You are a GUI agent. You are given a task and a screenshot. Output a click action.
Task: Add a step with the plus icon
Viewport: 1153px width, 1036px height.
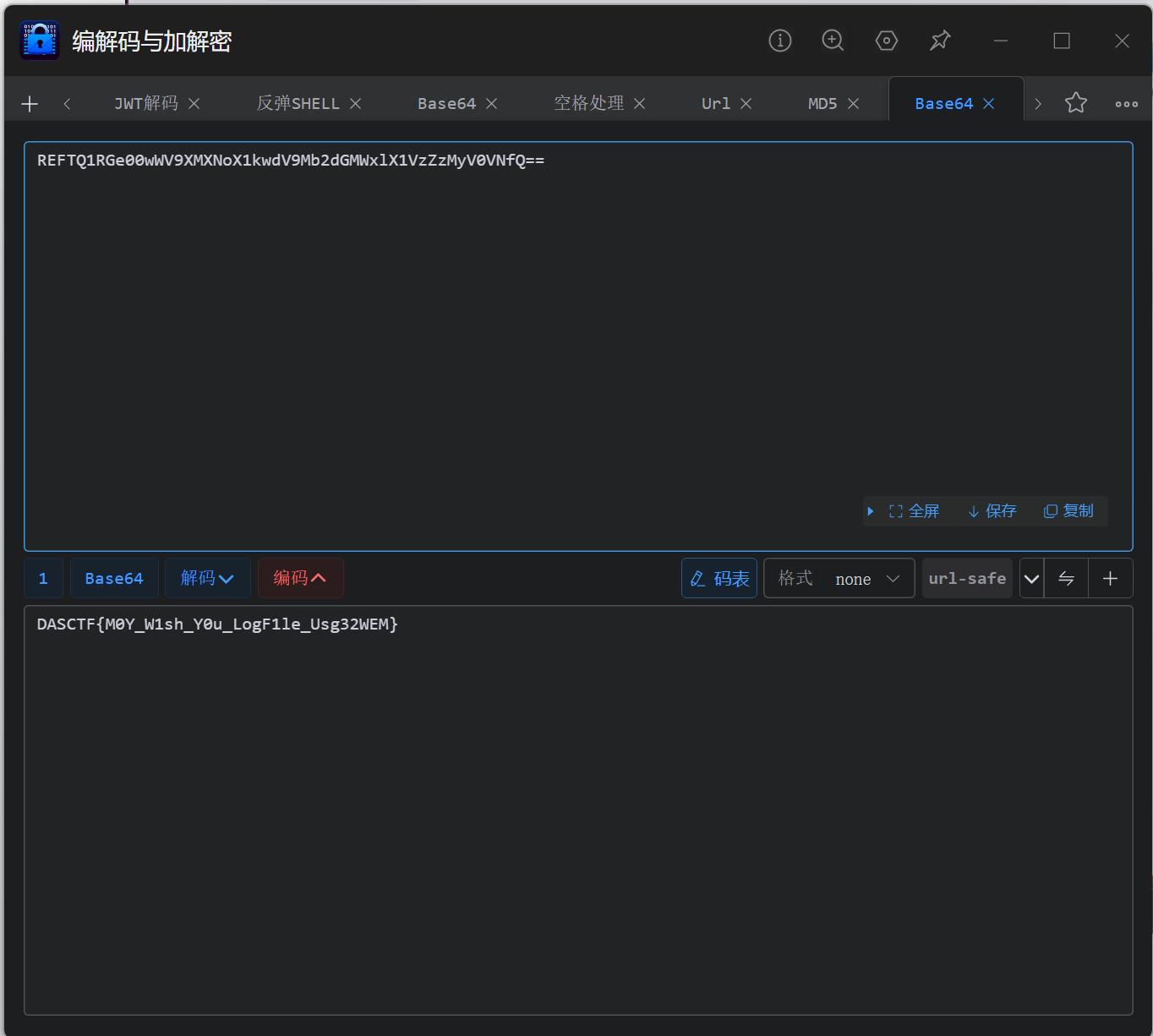coord(1111,578)
